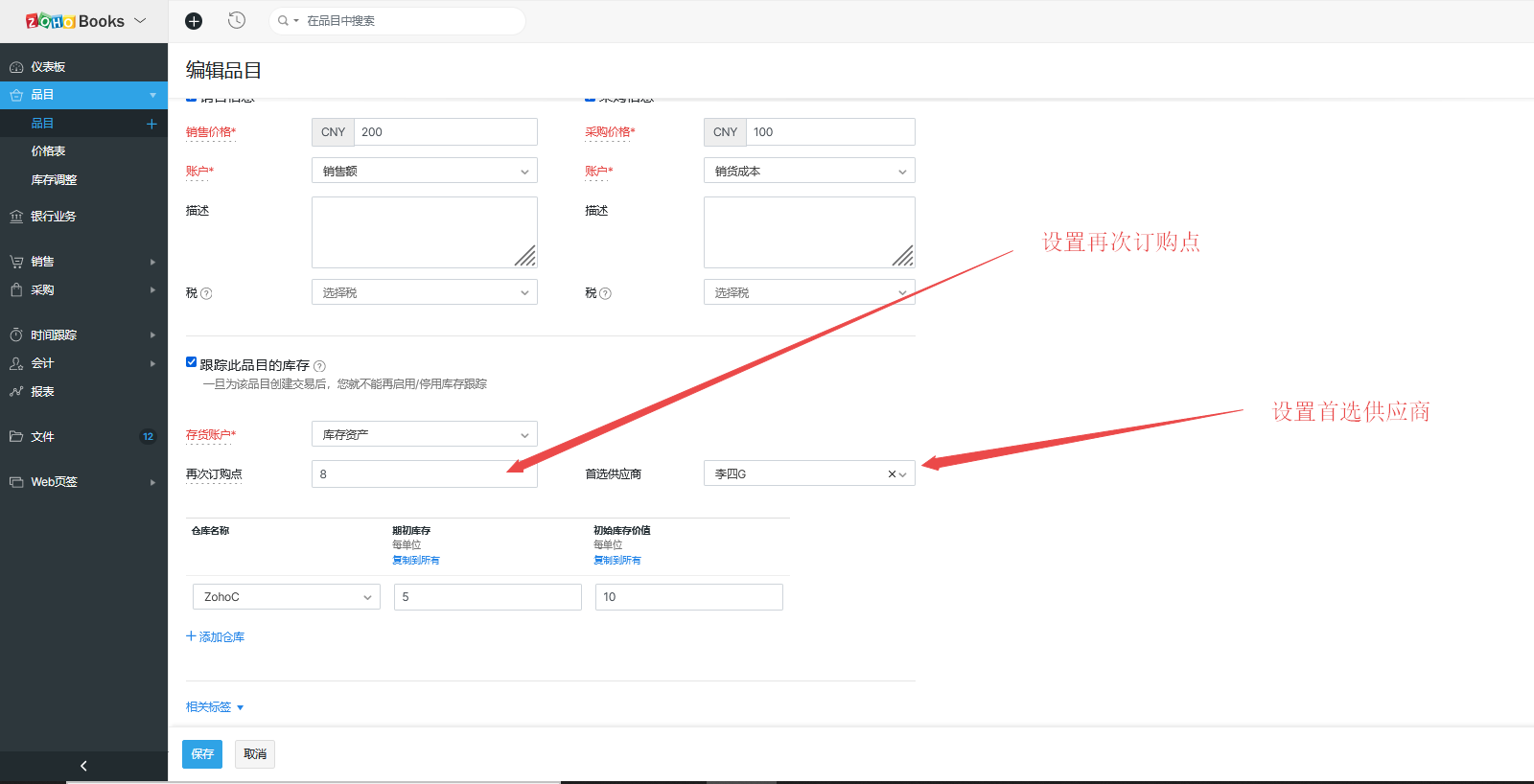Open the 销售额 account dropdown
Viewport: 1534px width, 784px height.
(x=424, y=172)
